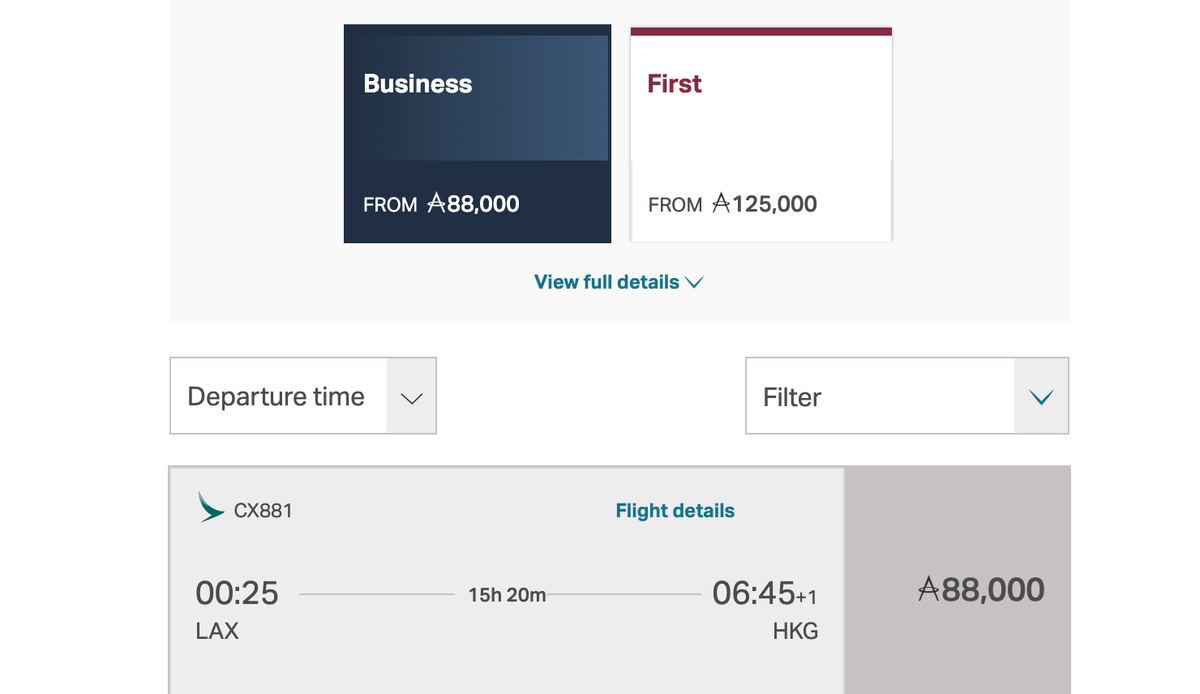Click the 00:25 LAX departure time
Viewport: 1200px width, 694px height.
tap(237, 593)
